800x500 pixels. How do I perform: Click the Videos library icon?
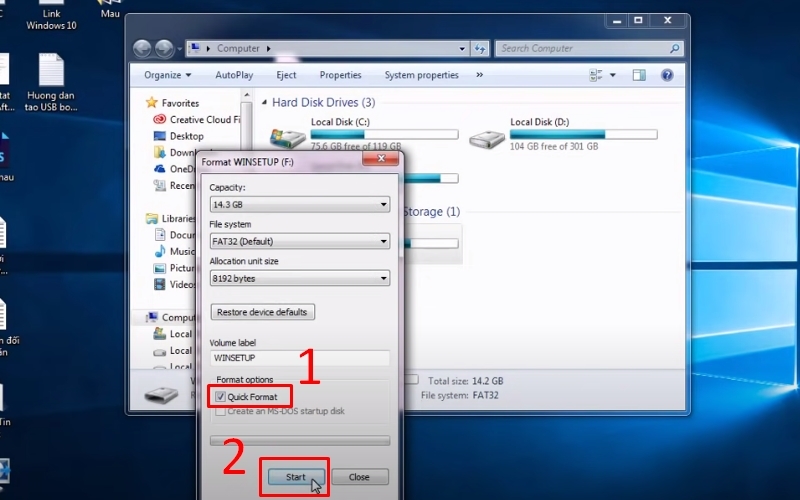pos(160,284)
